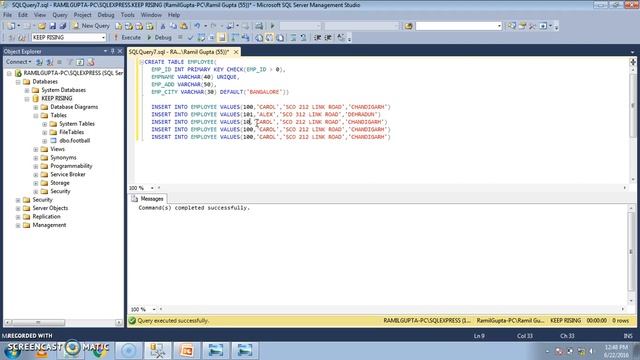Open the query editor zoom 100% dropdown
640x360 pixels.
(152, 188)
